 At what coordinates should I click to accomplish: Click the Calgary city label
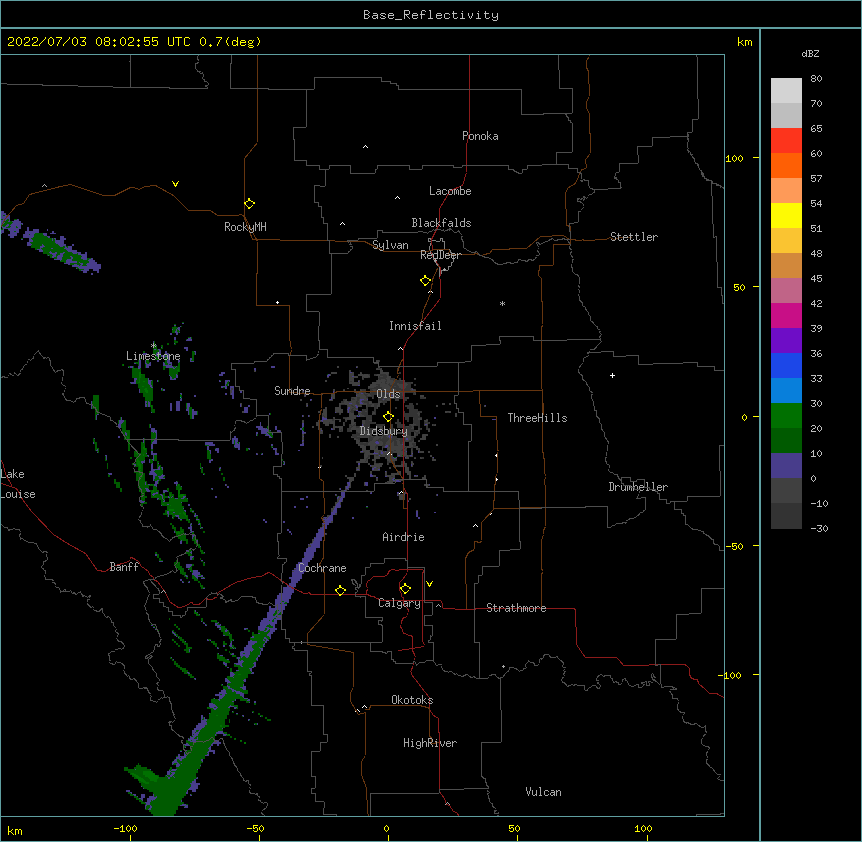click(x=399, y=603)
